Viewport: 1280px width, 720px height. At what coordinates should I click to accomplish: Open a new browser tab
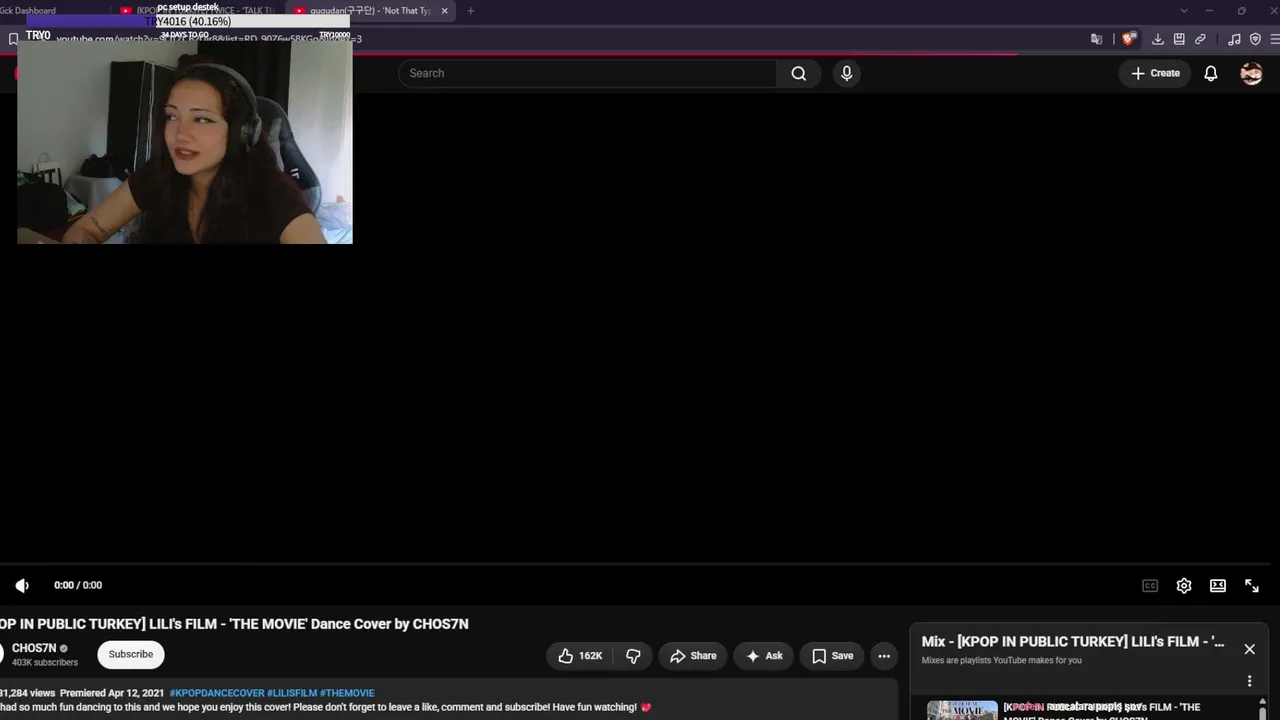click(471, 11)
